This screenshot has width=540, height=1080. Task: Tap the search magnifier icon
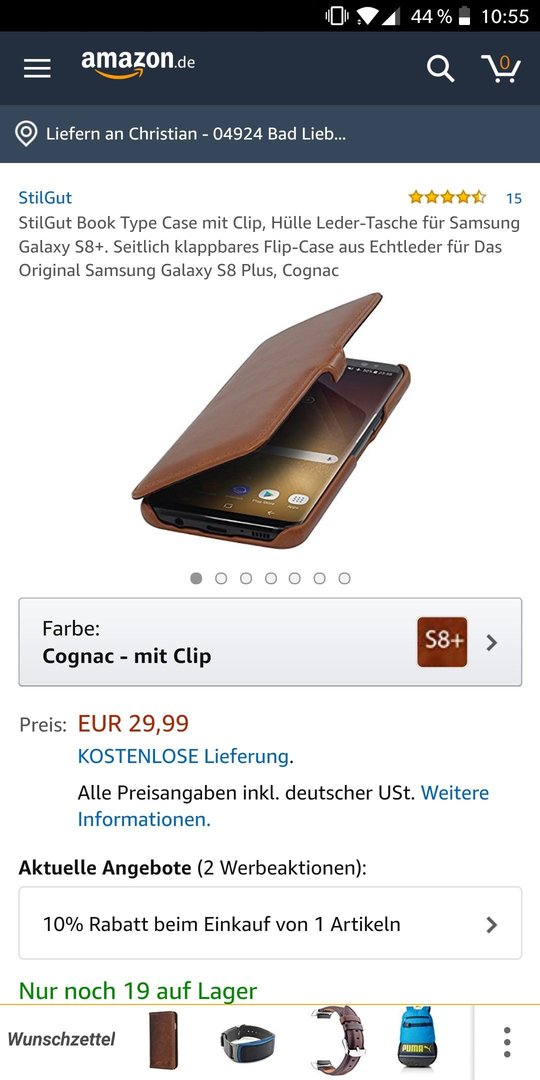[x=440, y=68]
